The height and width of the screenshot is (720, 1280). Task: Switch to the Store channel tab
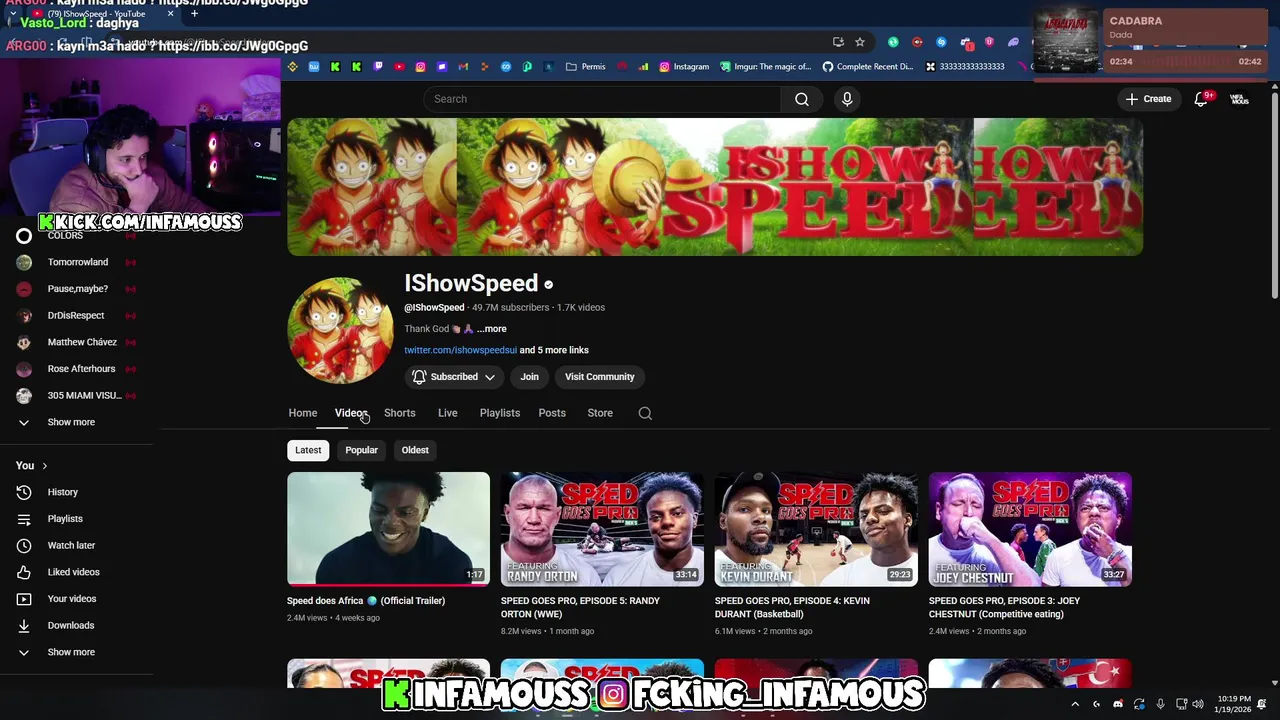point(600,413)
